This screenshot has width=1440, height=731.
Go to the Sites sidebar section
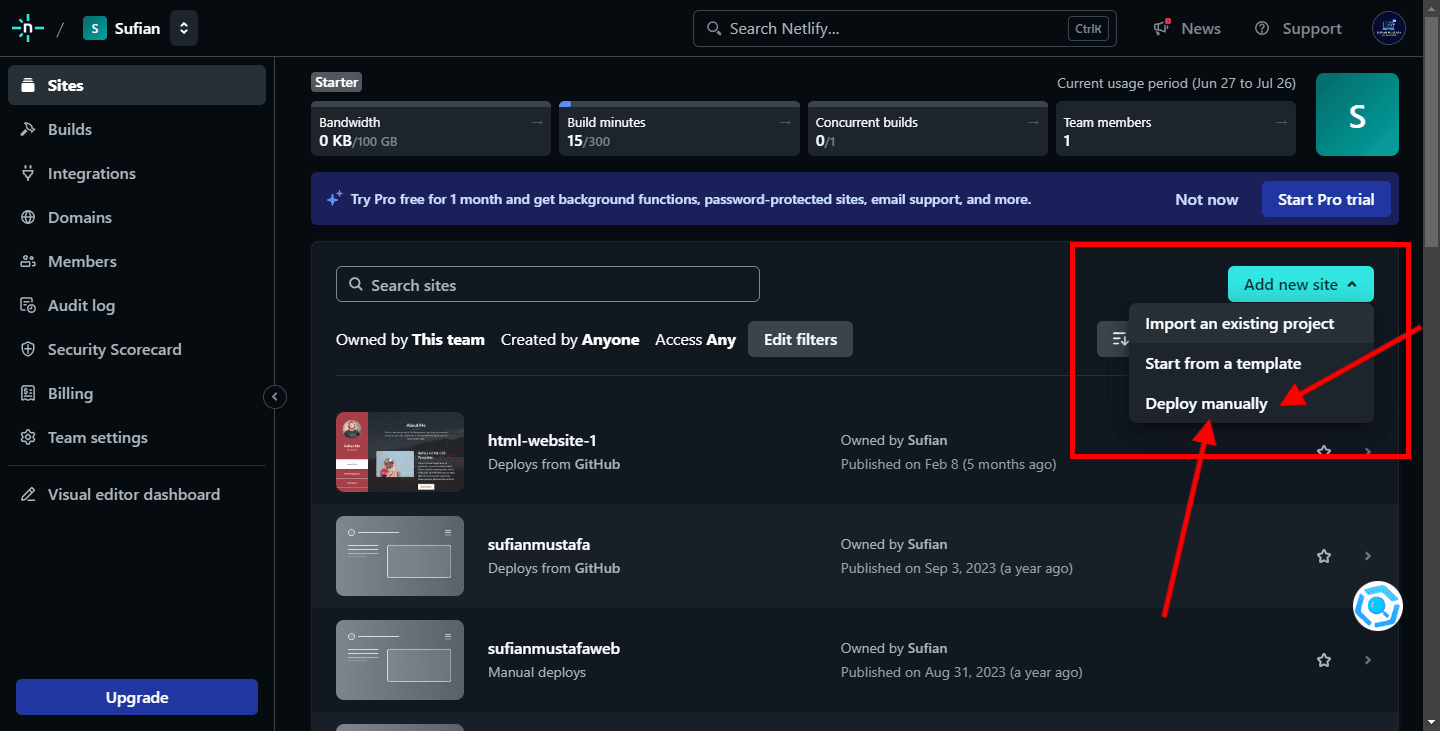click(137, 85)
